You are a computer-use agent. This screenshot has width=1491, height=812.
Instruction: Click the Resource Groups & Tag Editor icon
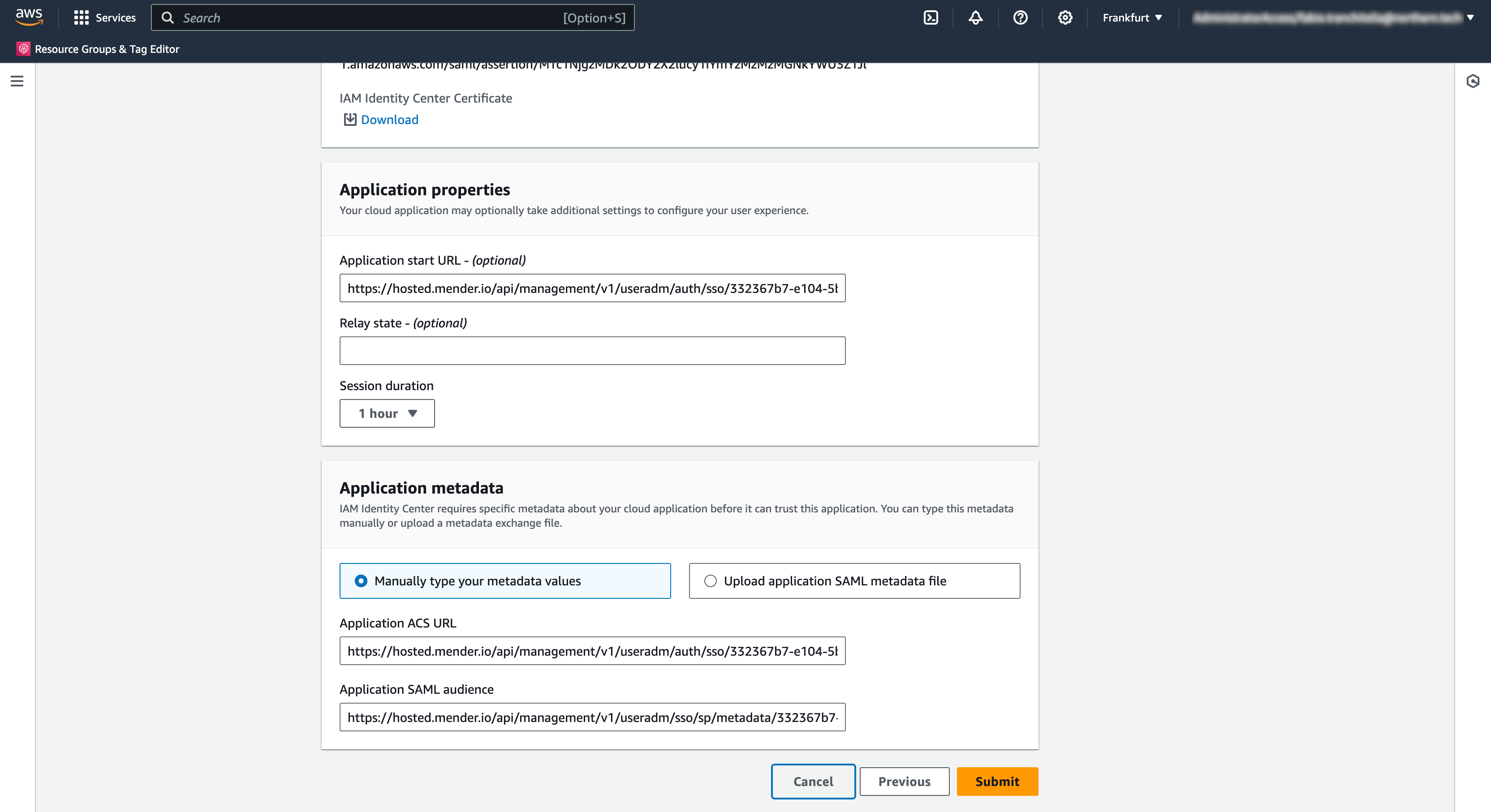pos(23,49)
